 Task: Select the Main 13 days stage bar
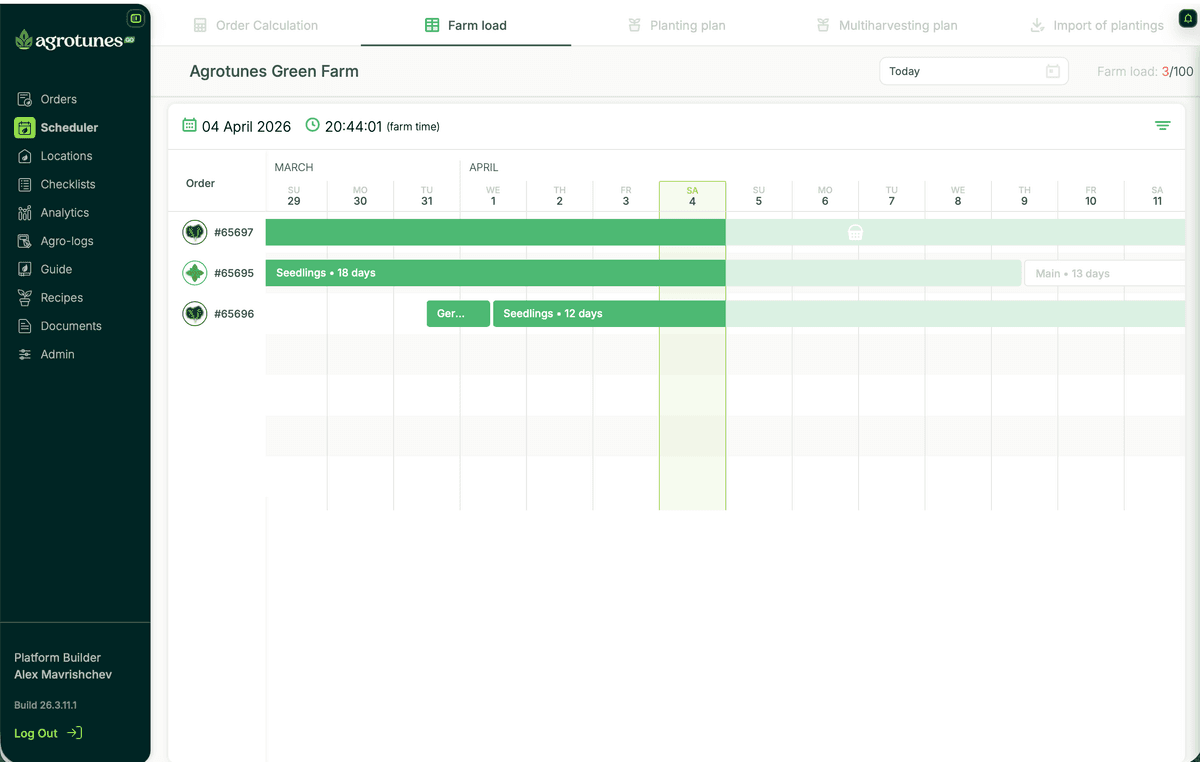(x=1103, y=273)
